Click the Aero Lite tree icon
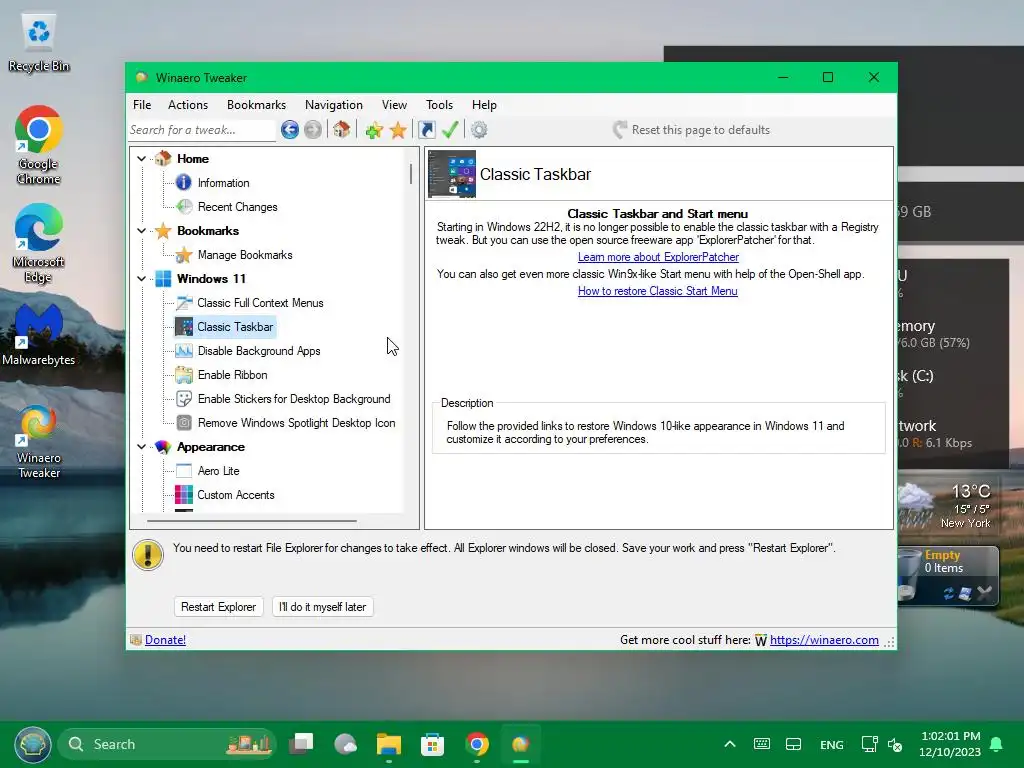 [184, 471]
